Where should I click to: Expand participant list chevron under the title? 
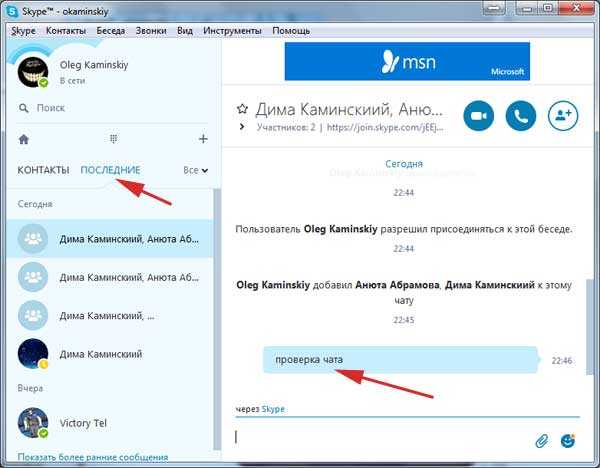[241, 126]
